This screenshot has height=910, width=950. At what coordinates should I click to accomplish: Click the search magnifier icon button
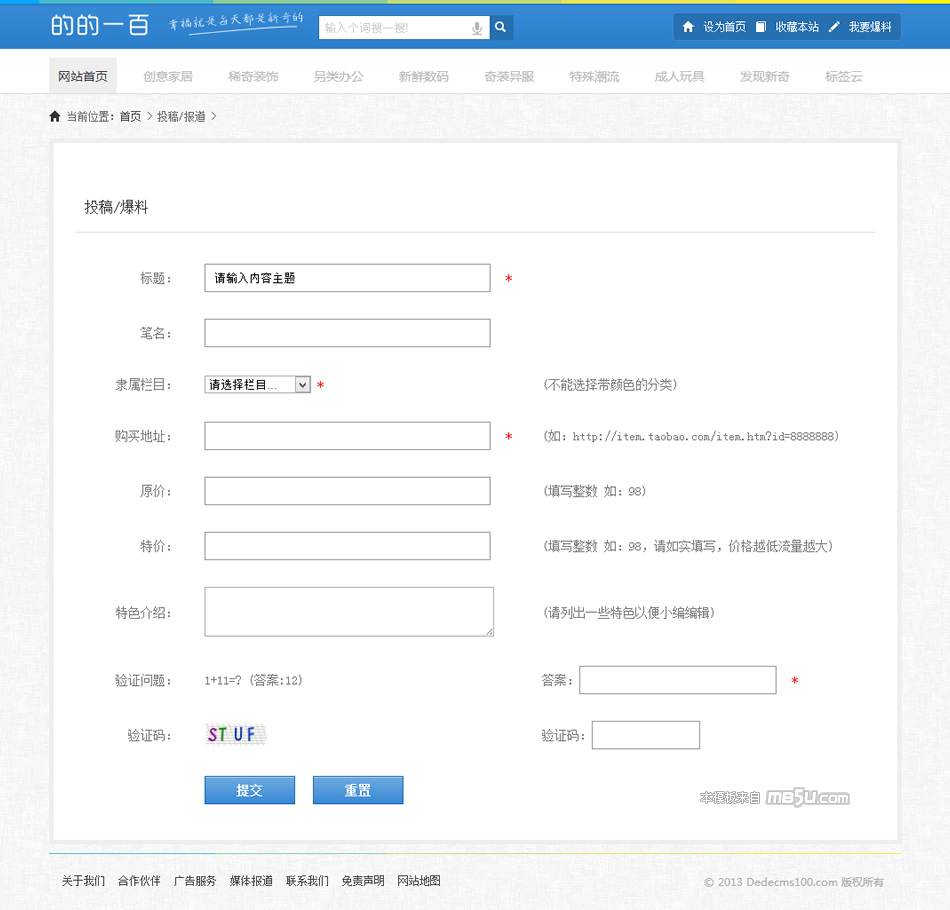click(501, 28)
